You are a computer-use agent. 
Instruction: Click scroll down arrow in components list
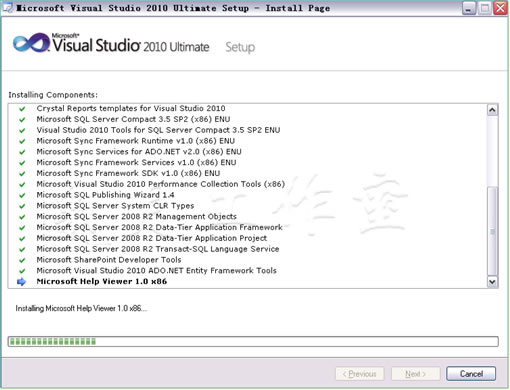492,282
